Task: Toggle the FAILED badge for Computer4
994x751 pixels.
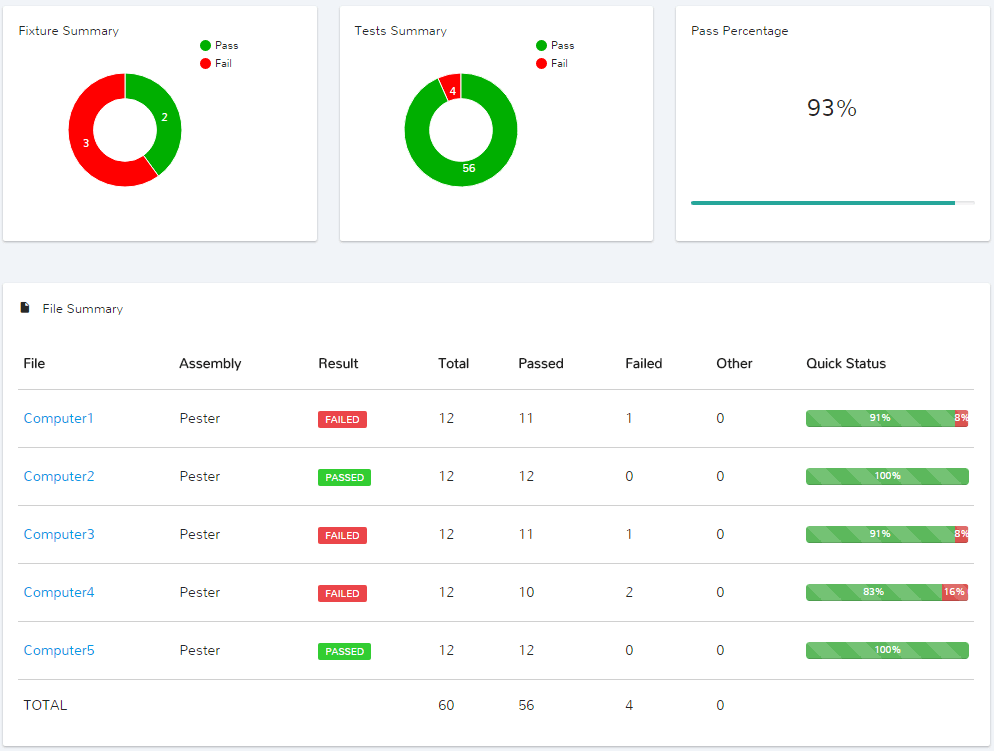Action: 342,593
